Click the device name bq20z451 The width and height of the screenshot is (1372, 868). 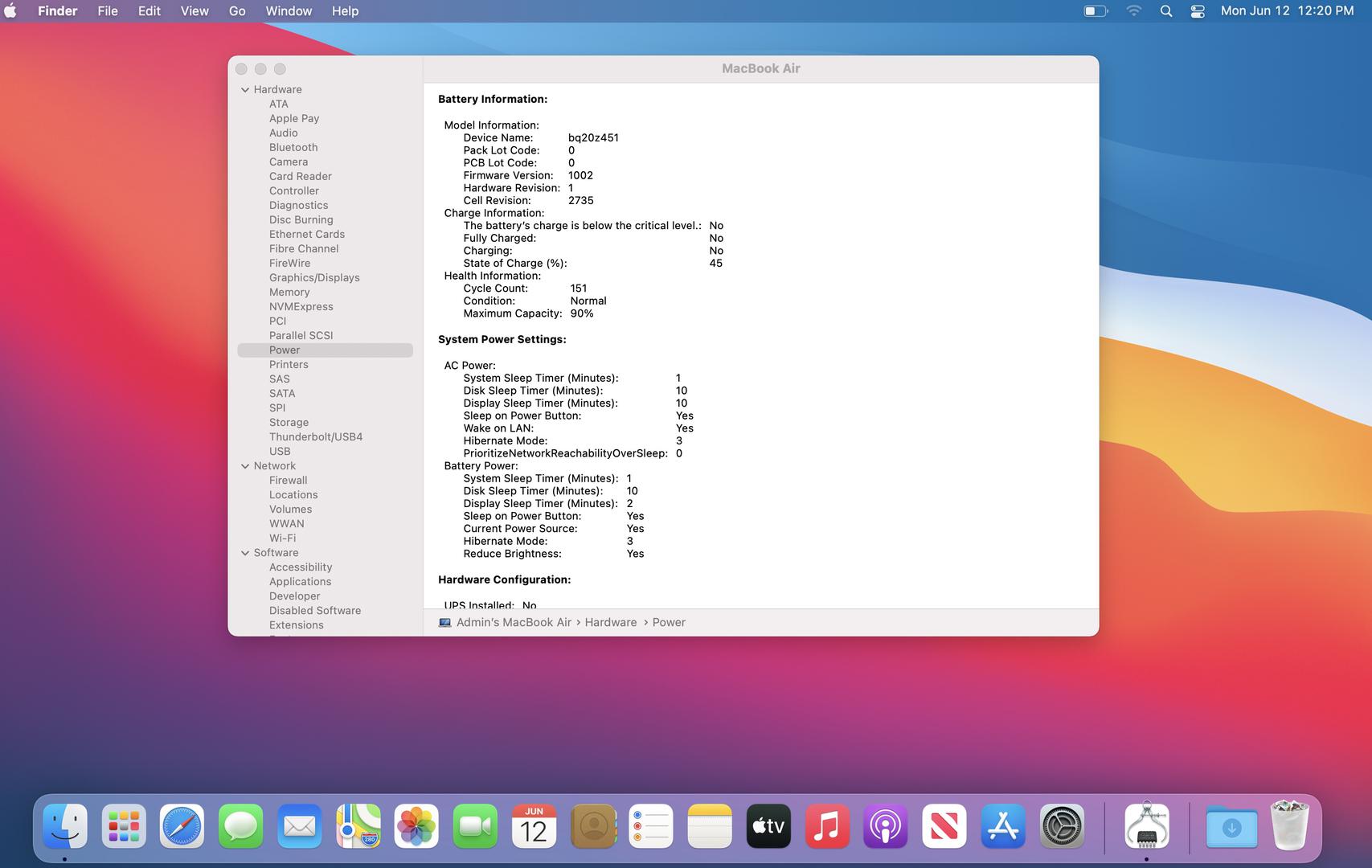click(x=593, y=138)
